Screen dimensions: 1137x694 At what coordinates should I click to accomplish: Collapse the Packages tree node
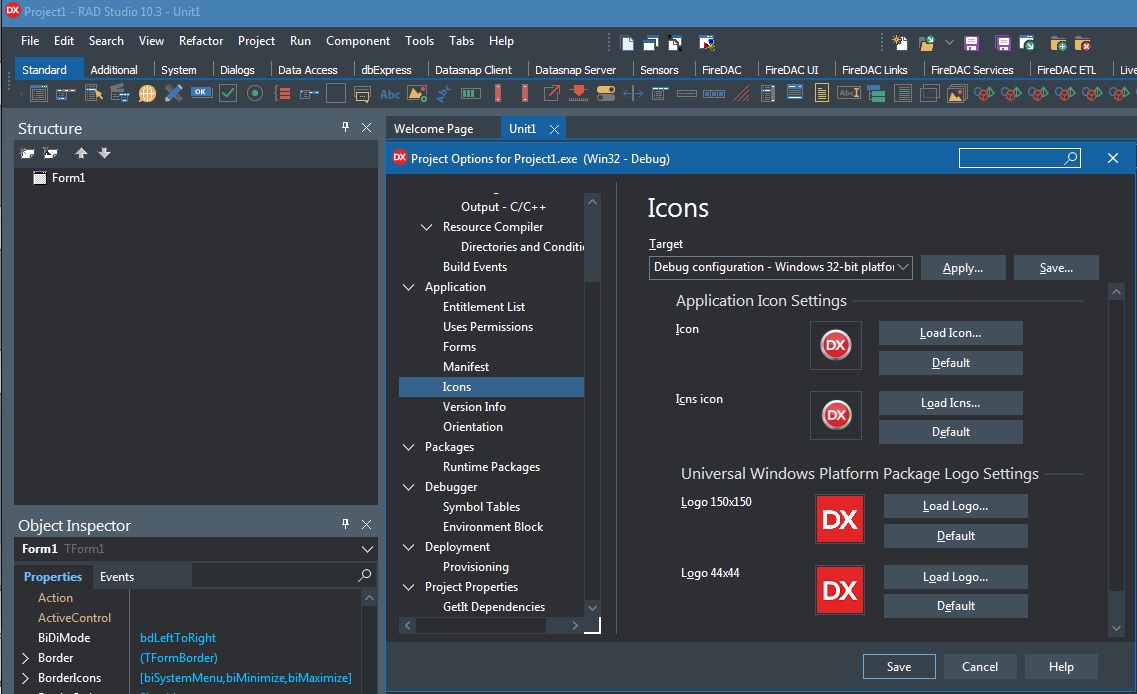click(x=408, y=447)
